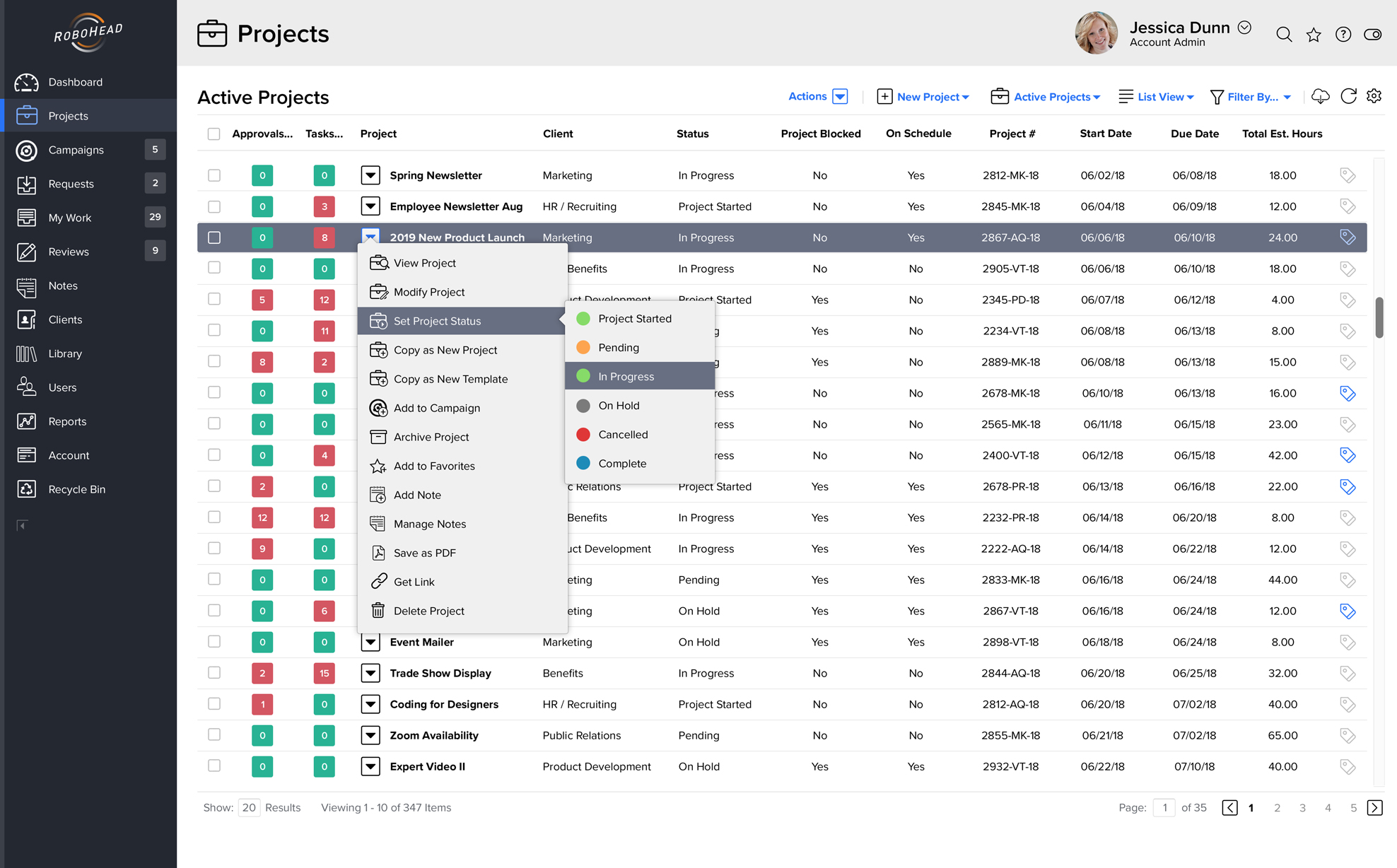
Task: Open Reports from the sidebar
Action: pyautogui.click(x=67, y=421)
